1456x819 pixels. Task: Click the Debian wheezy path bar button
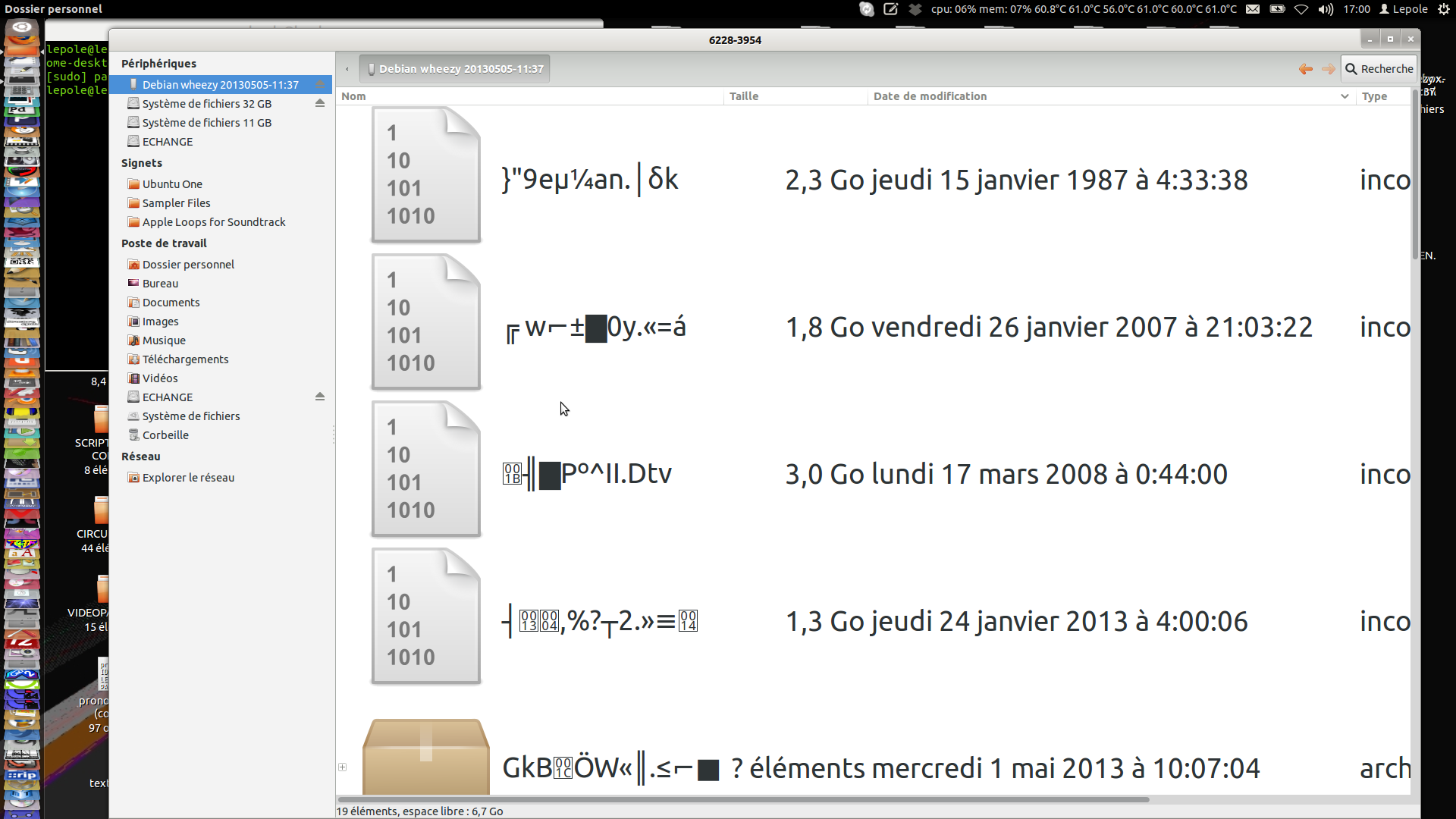coord(455,69)
